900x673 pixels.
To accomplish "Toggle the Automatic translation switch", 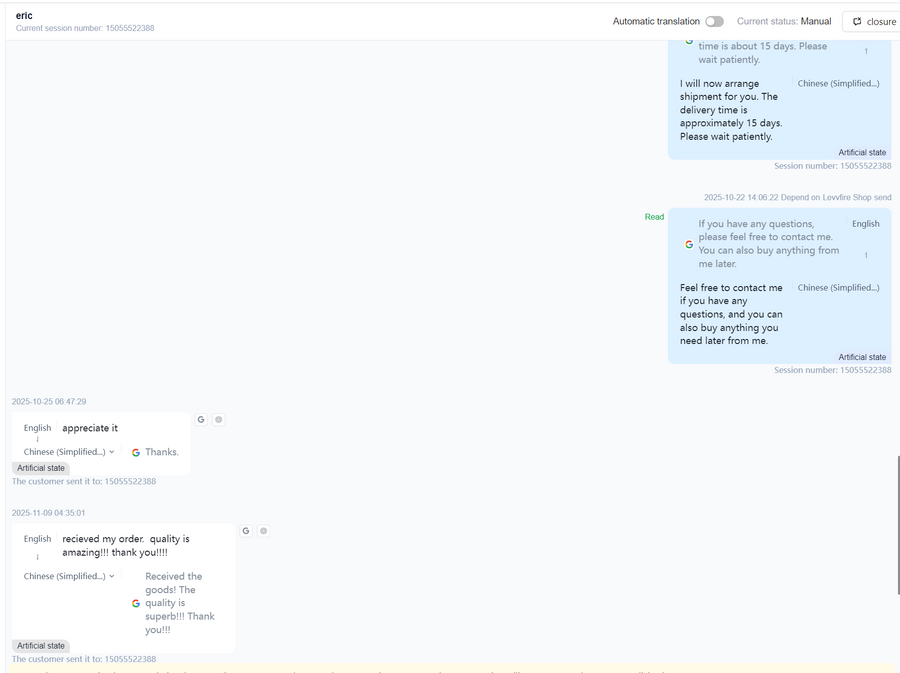I will point(714,21).
